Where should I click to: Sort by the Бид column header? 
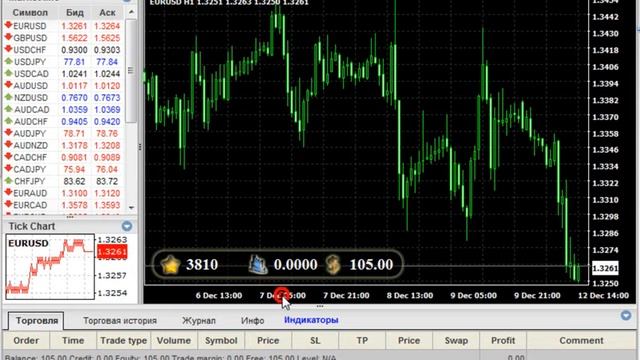[x=75, y=13]
